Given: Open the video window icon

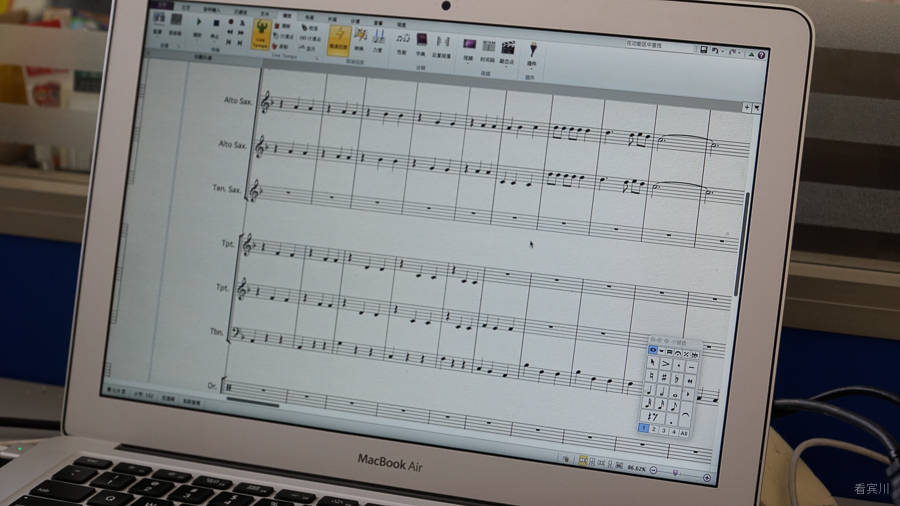Looking at the screenshot, I should (470, 44).
